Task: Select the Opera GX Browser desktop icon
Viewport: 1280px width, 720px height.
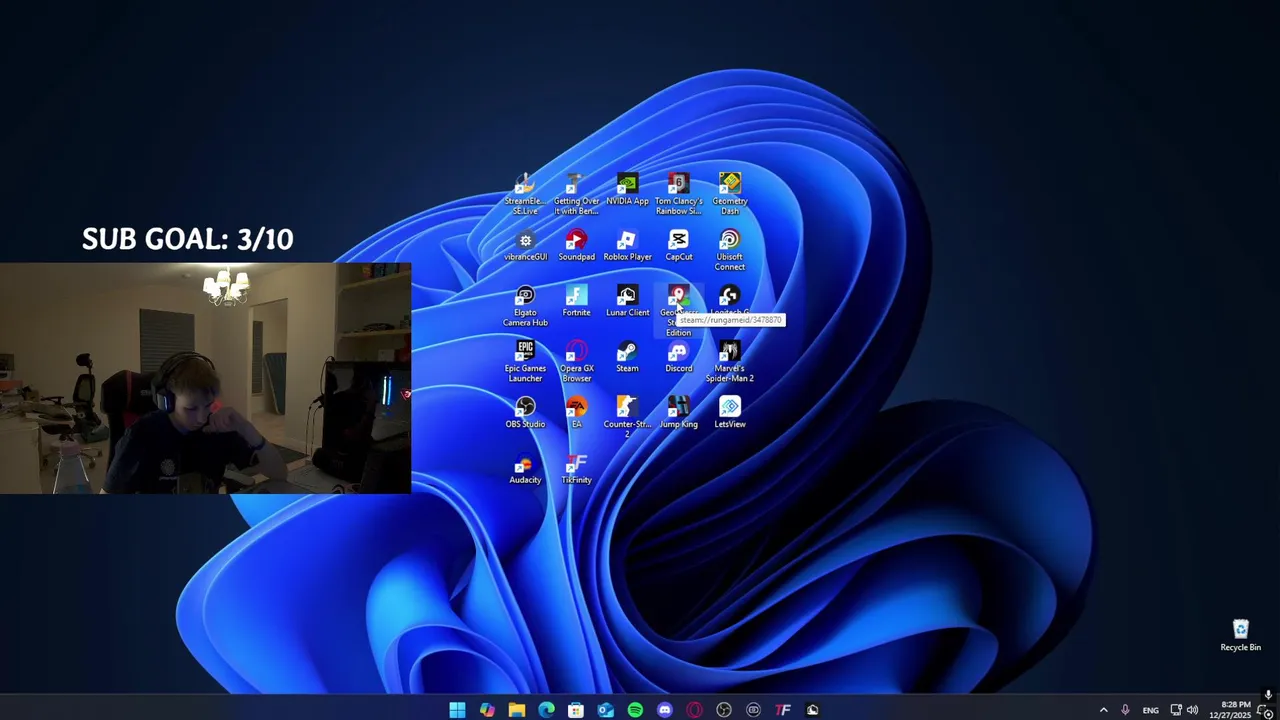Action: [x=576, y=361]
